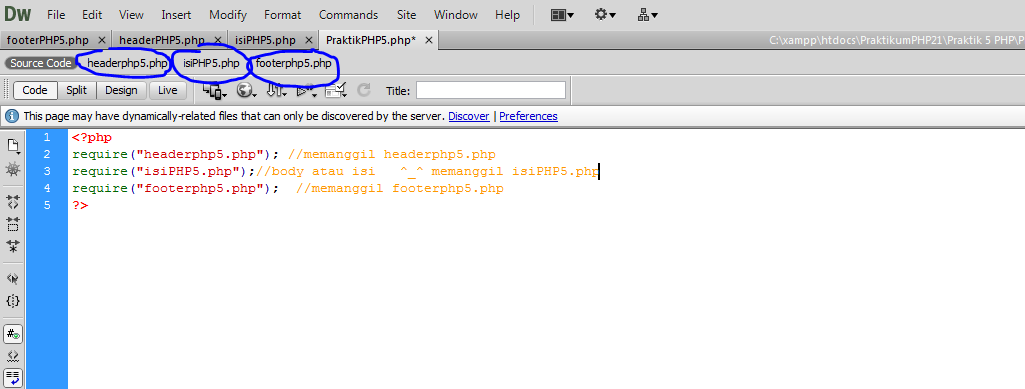Open related file footerphp5.php

coord(293,63)
